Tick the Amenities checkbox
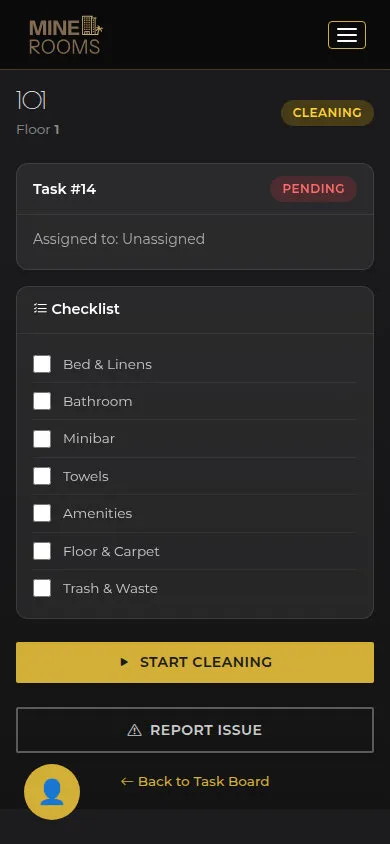390x844 pixels. tap(42, 513)
